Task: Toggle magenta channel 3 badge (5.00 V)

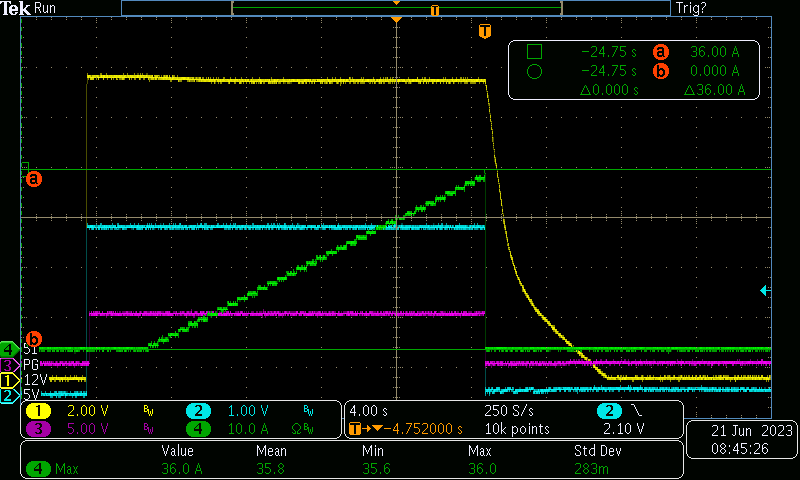Action: click(x=38, y=429)
